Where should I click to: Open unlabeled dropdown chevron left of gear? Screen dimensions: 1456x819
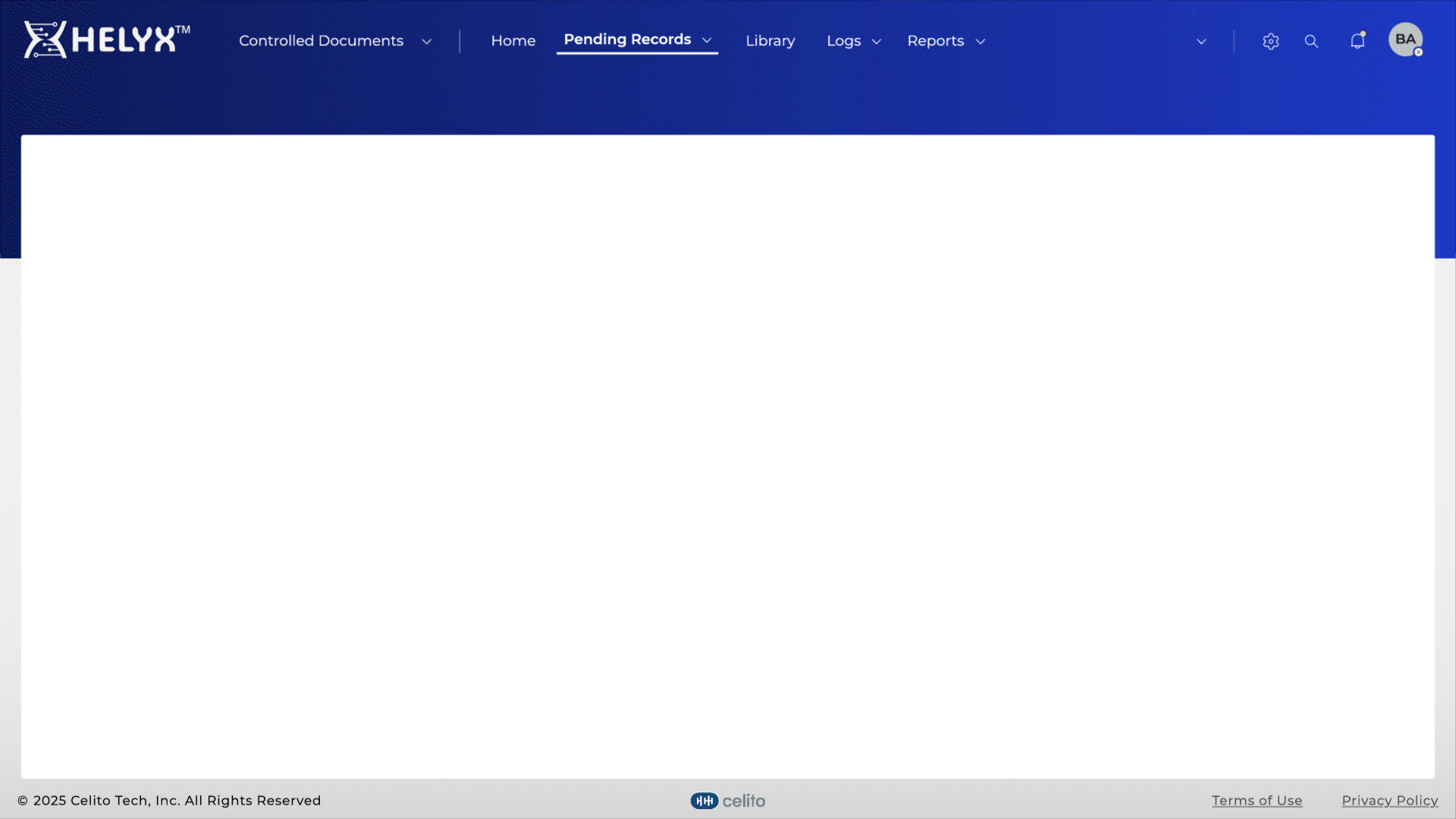click(x=1201, y=42)
